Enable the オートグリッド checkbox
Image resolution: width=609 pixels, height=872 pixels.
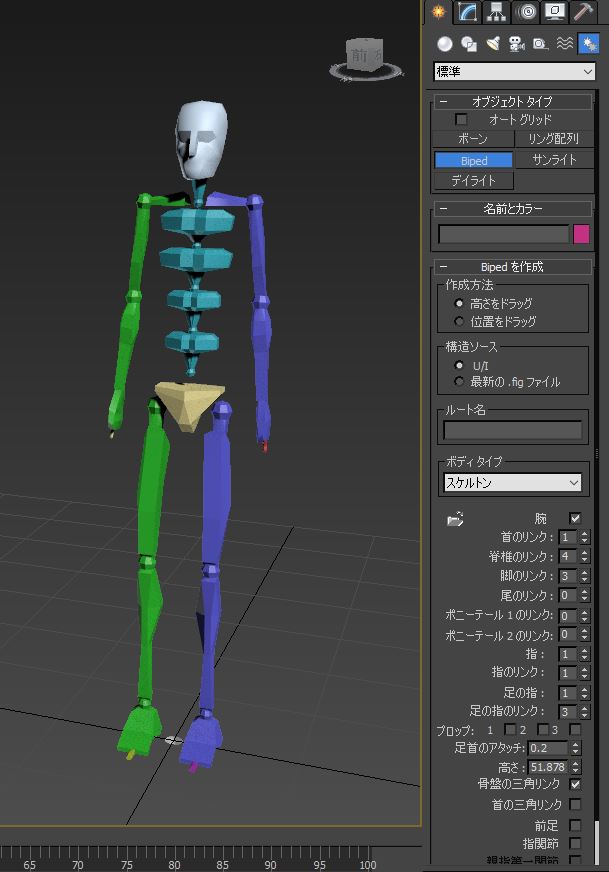tap(462, 120)
